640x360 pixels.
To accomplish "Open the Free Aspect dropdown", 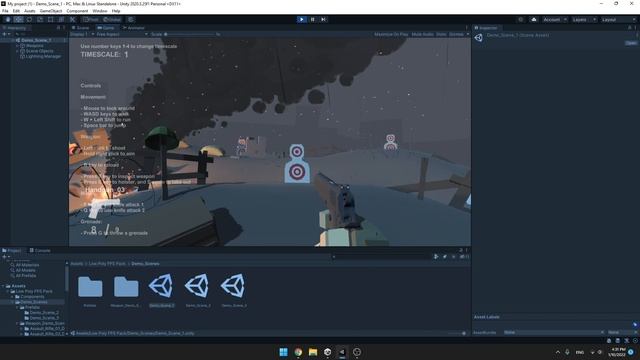I will click(x=122, y=34).
